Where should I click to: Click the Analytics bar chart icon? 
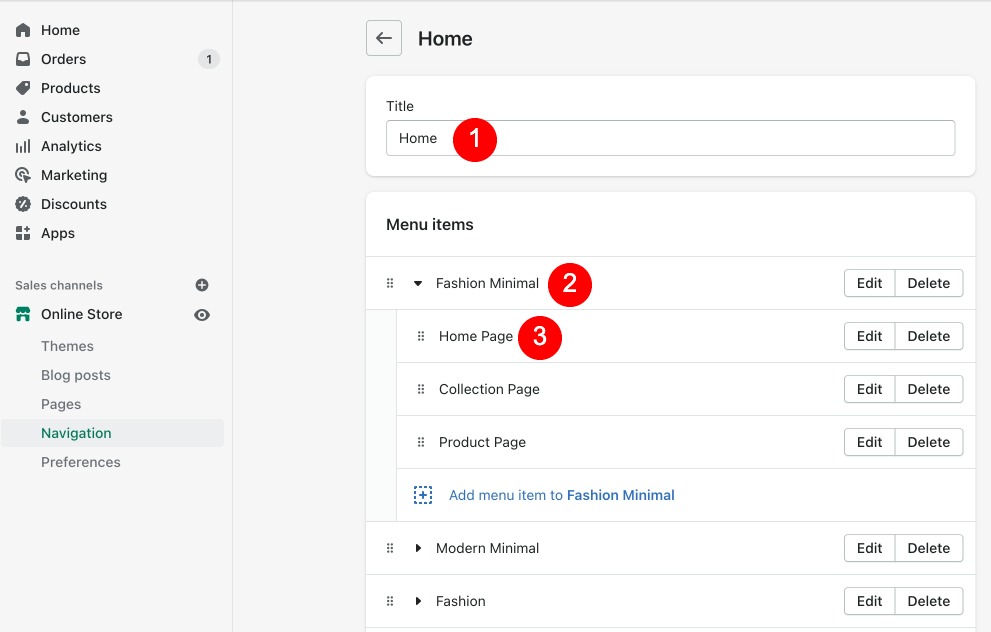23,146
